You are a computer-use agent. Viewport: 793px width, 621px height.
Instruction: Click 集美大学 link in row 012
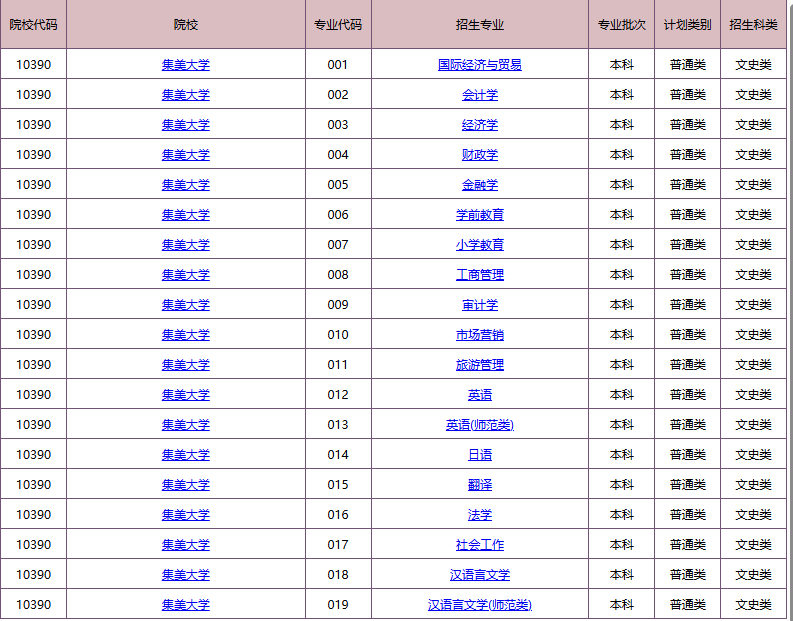point(186,394)
